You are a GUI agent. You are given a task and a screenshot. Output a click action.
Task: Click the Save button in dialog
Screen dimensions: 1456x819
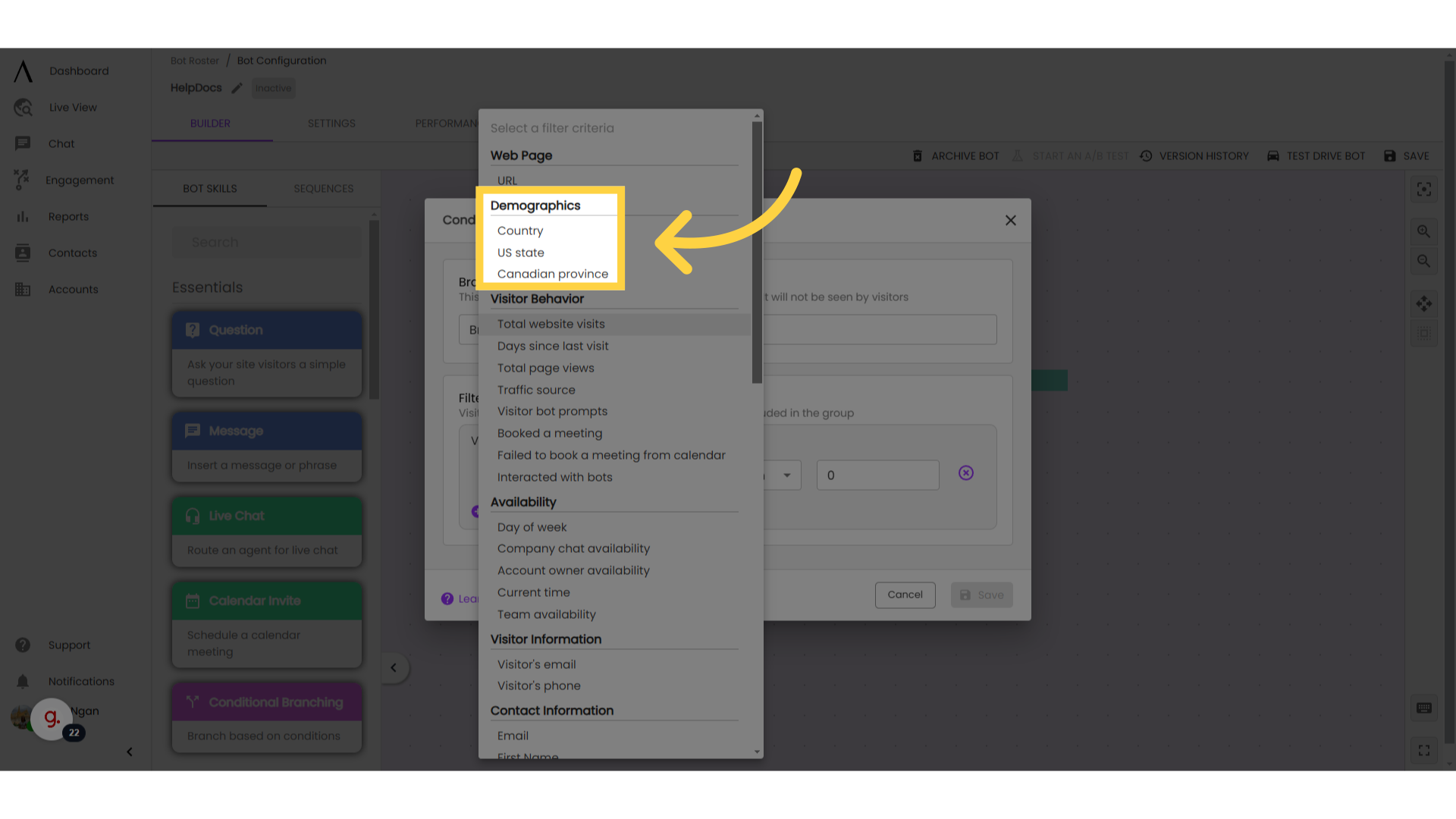pos(982,594)
